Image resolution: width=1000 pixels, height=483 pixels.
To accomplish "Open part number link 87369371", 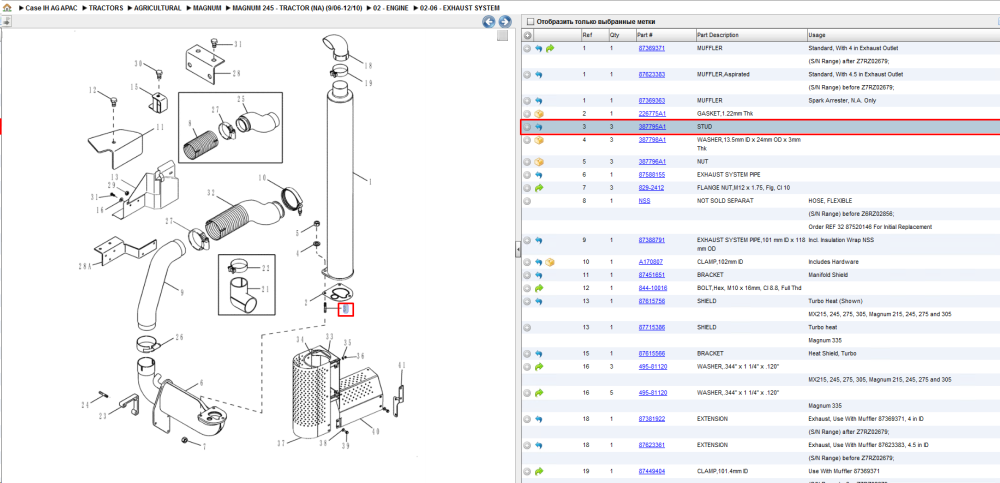I will 652,48.
